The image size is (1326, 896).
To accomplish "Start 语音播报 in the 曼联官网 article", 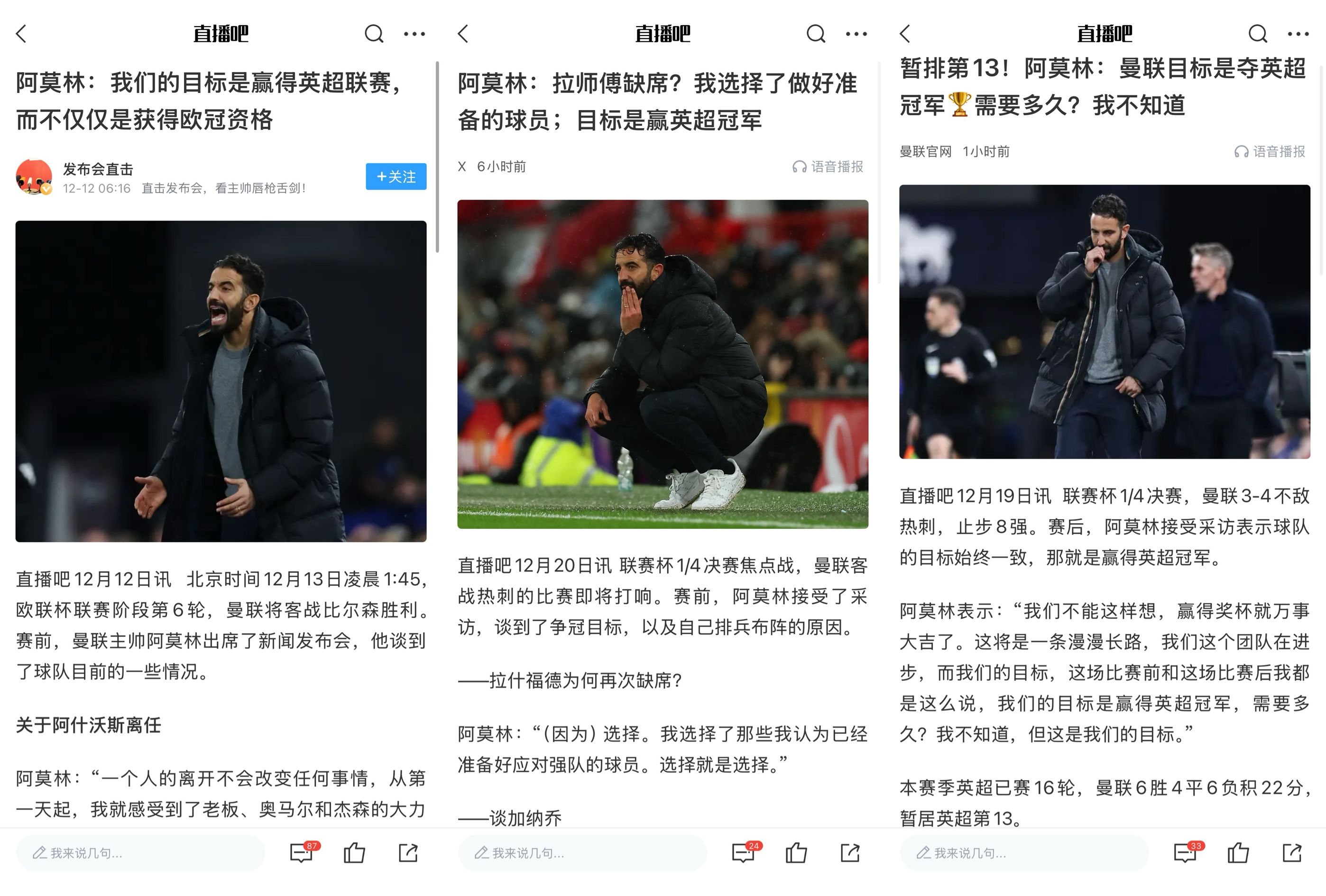I will point(1270,151).
